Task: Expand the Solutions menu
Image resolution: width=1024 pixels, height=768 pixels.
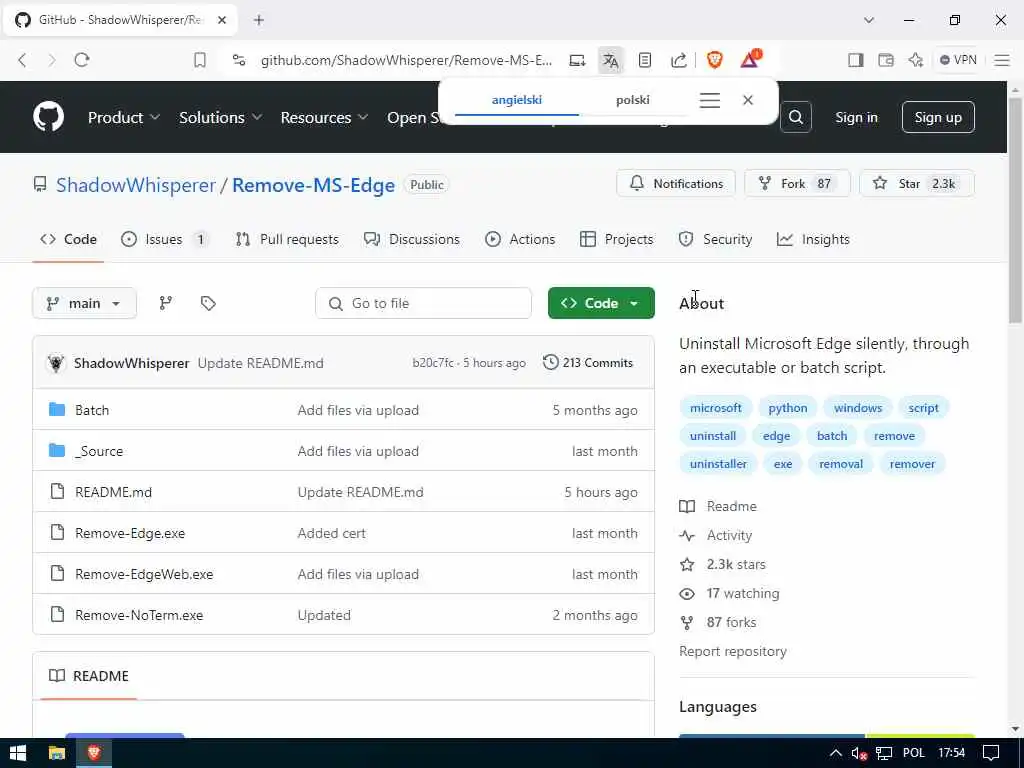Action: (221, 118)
